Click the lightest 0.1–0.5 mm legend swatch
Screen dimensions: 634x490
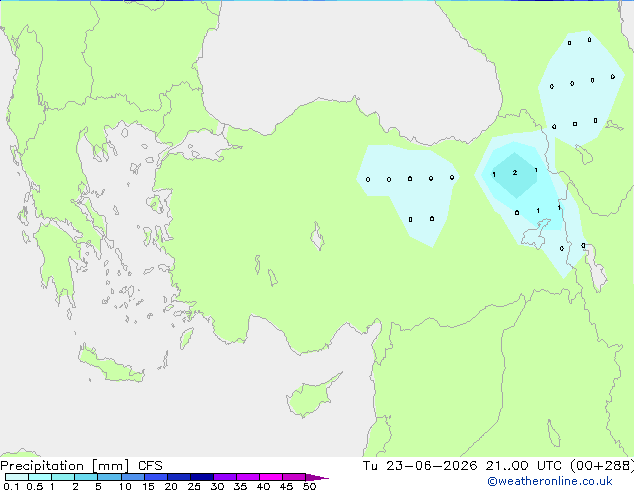coord(17,477)
